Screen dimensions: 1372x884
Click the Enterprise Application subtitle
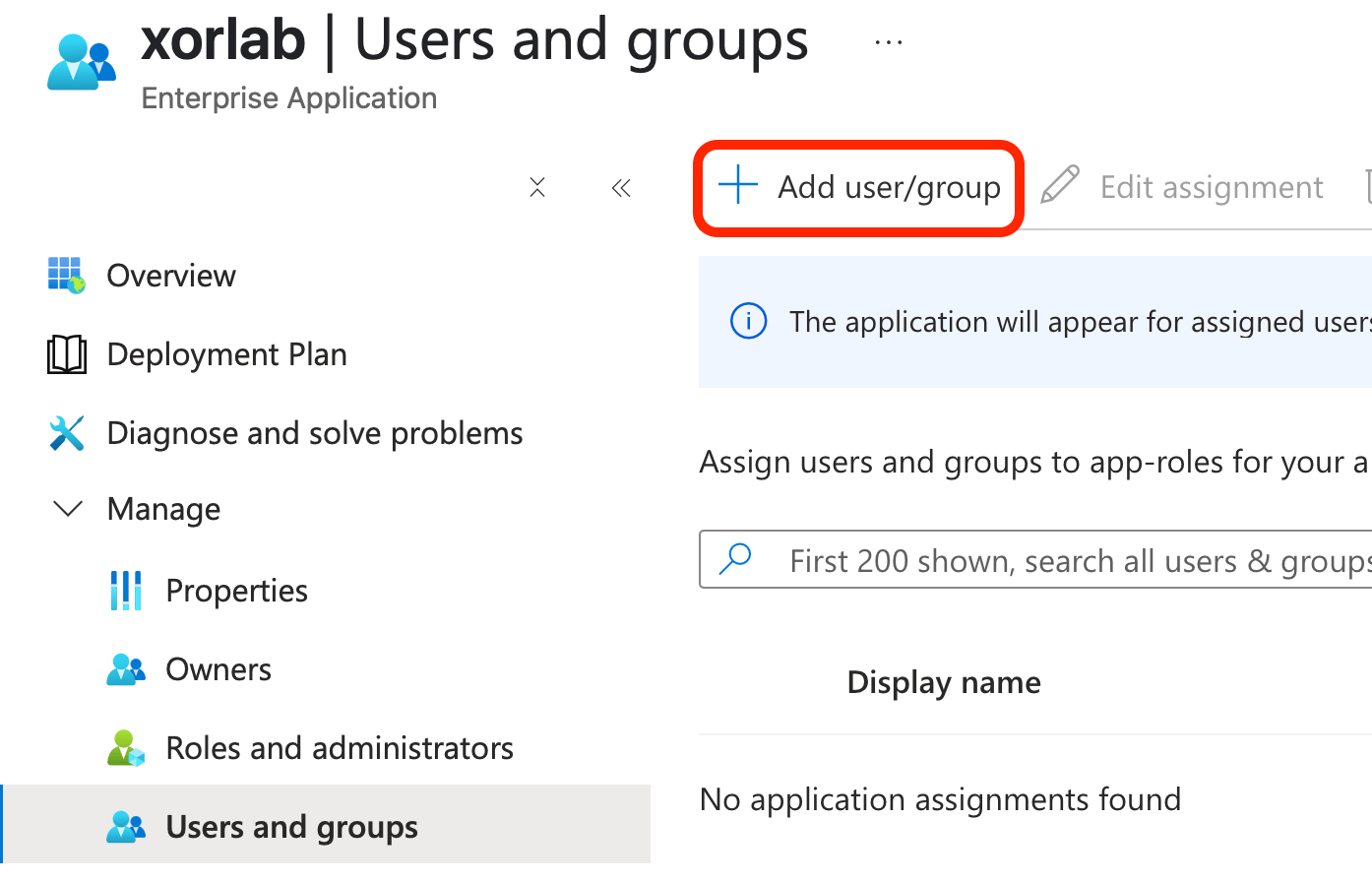(289, 98)
